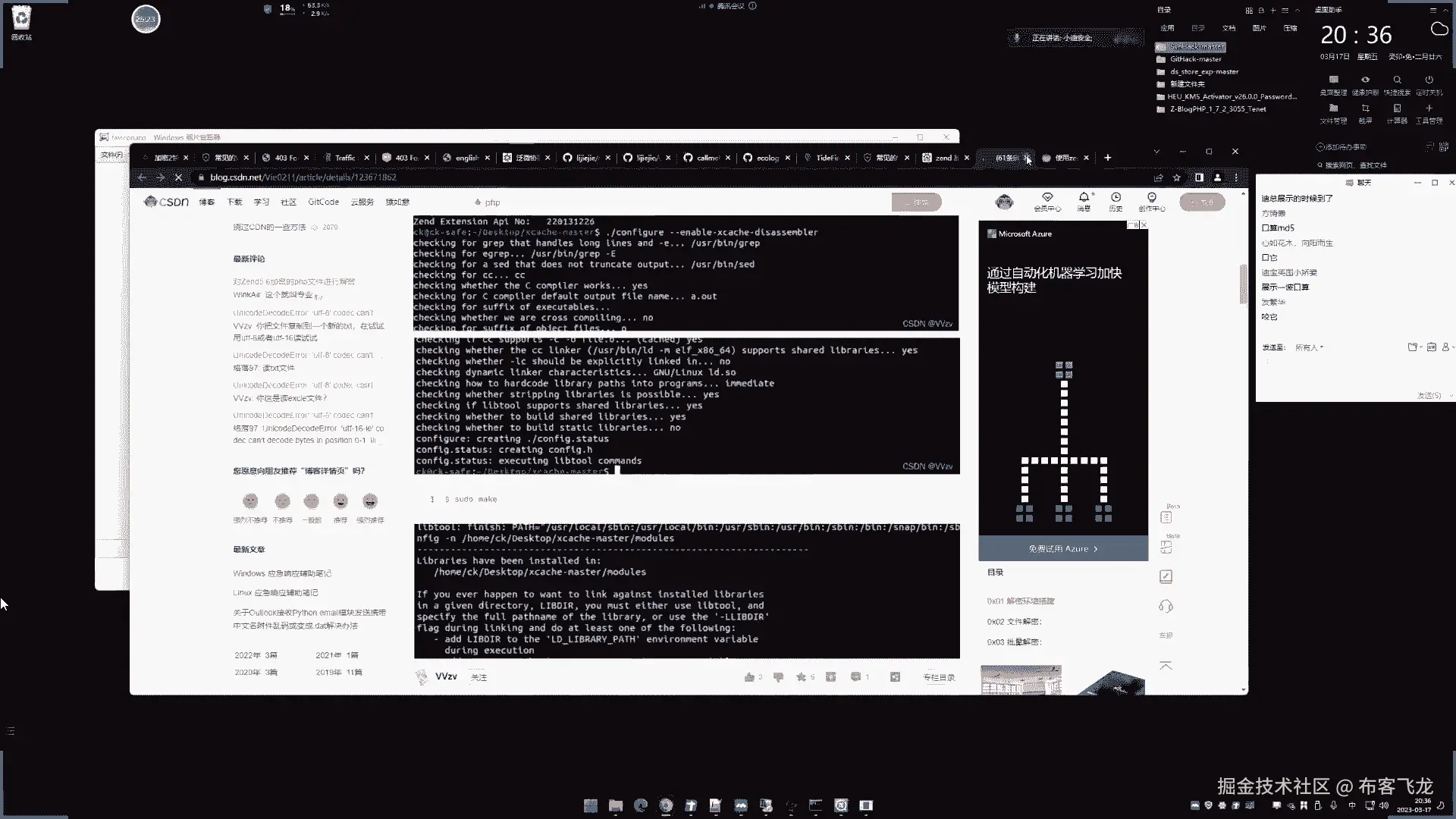The image size is (1456, 819).
Task: Open comments via the speech bubble icon
Action: (856, 677)
